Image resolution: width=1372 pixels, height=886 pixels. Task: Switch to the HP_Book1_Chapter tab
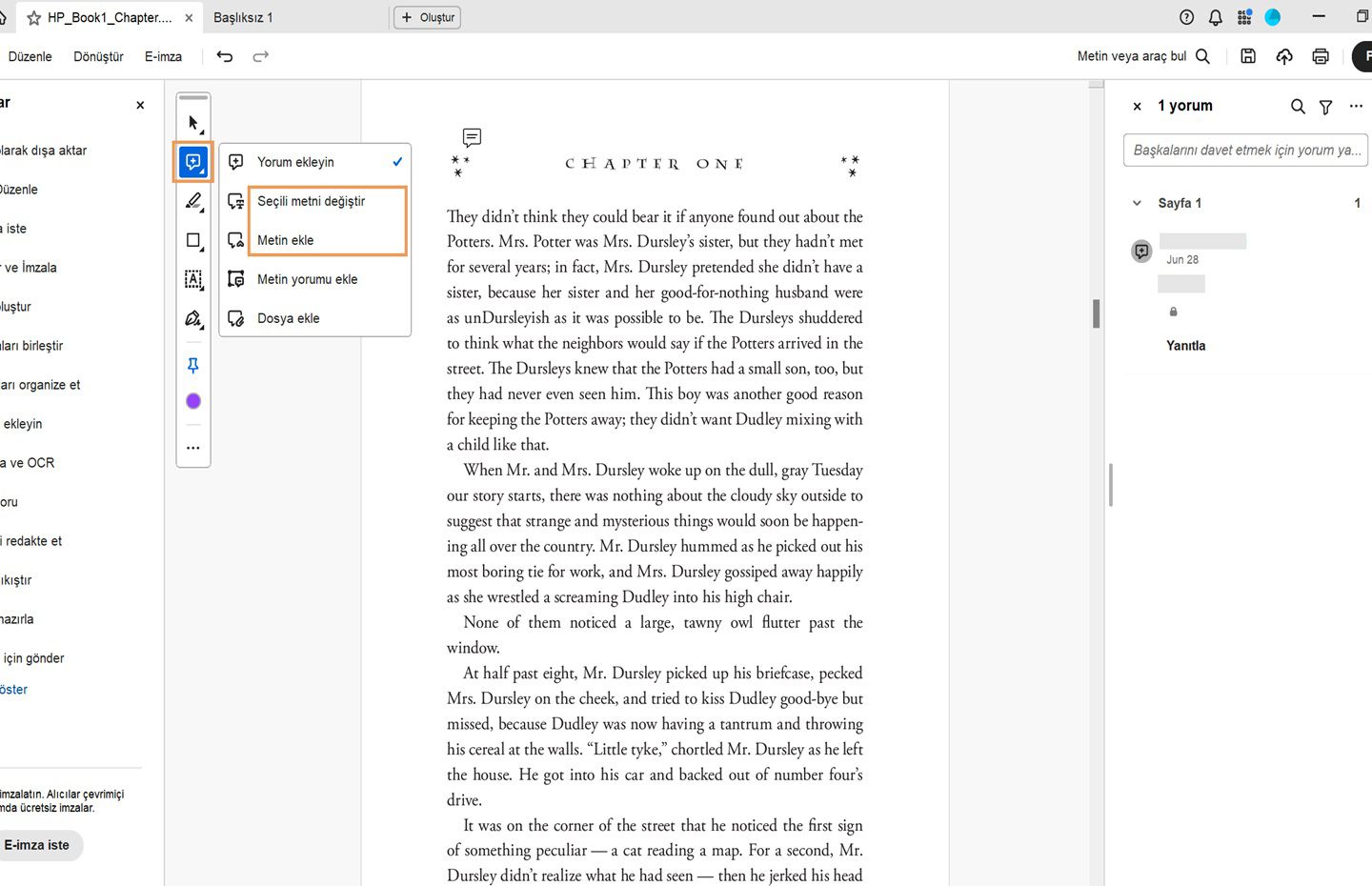(x=109, y=17)
